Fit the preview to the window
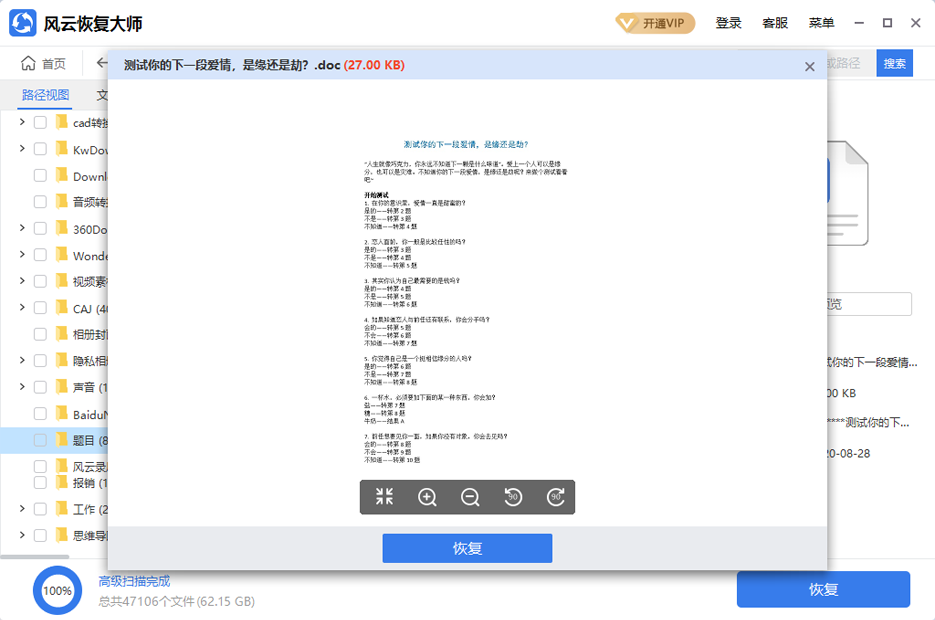Screen dimensions: 935x620 point(383,496)
